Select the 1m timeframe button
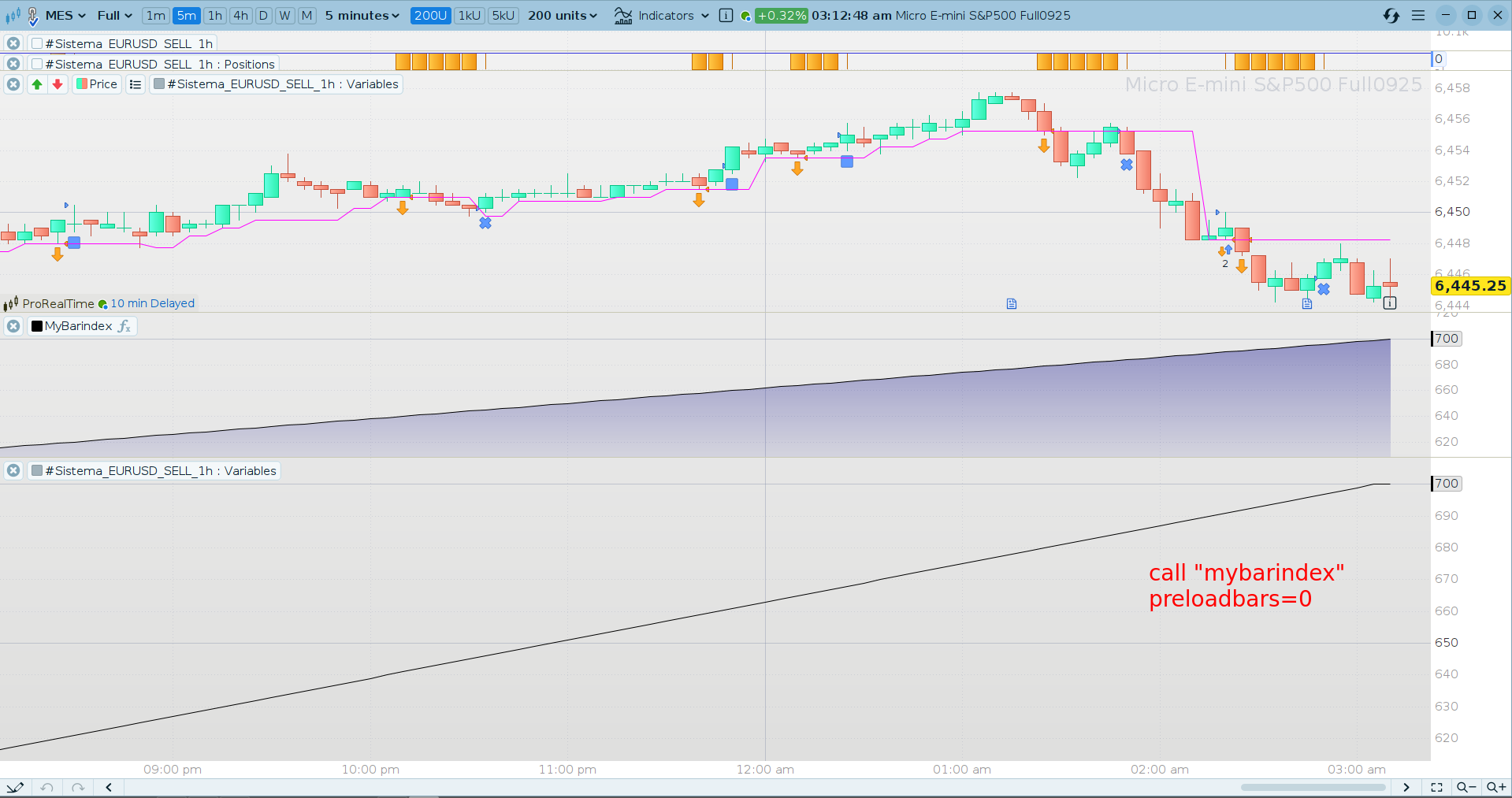The image size is (1512, 798). [x=156, y=16]
